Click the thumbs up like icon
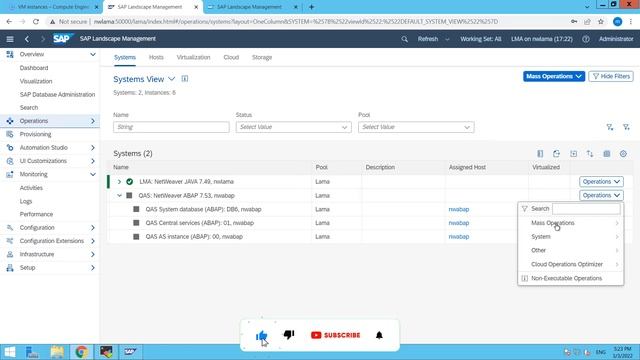 click(262, 336)
